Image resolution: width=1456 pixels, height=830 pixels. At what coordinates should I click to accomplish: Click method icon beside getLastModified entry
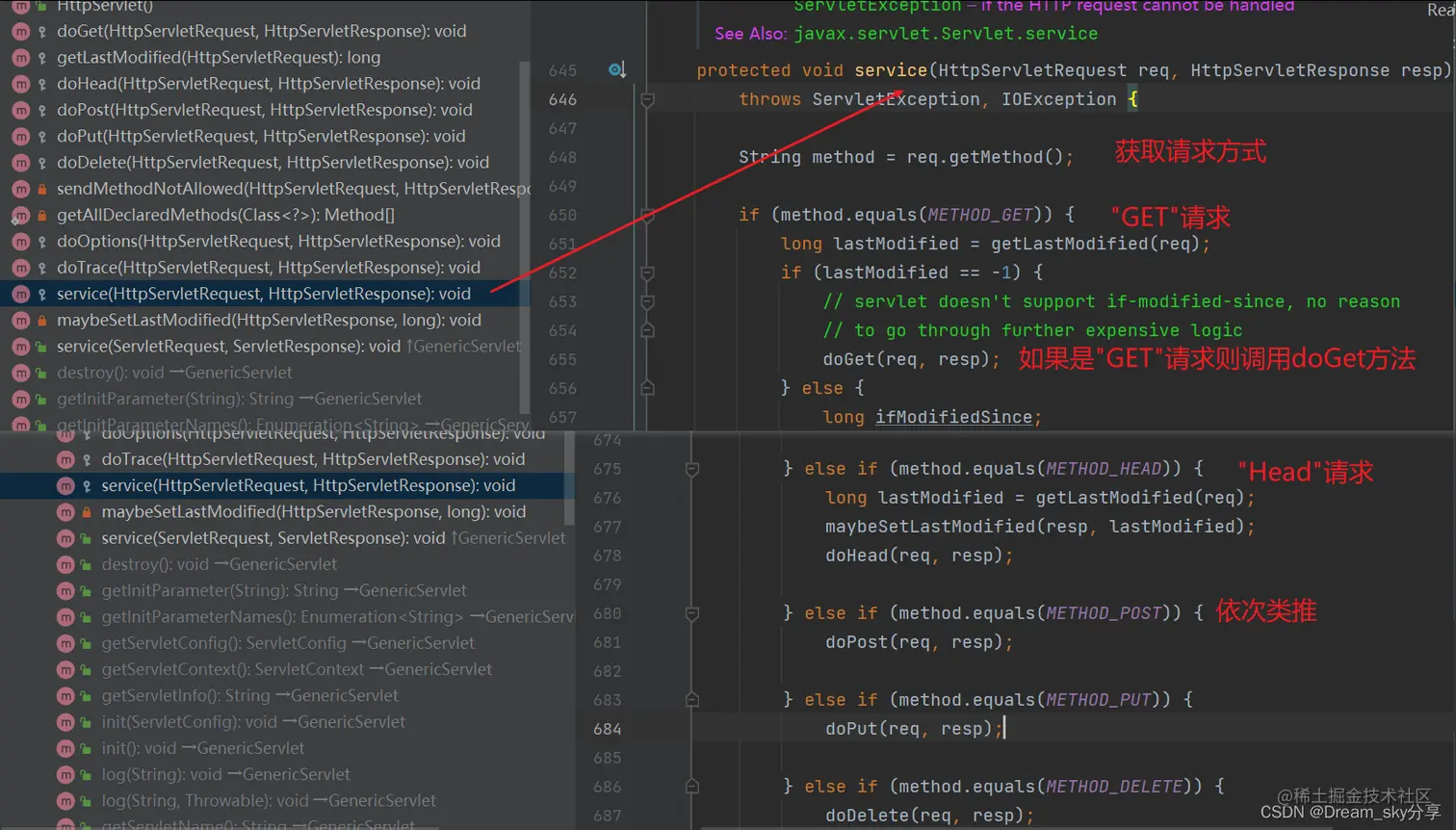(x=20, y=57)
